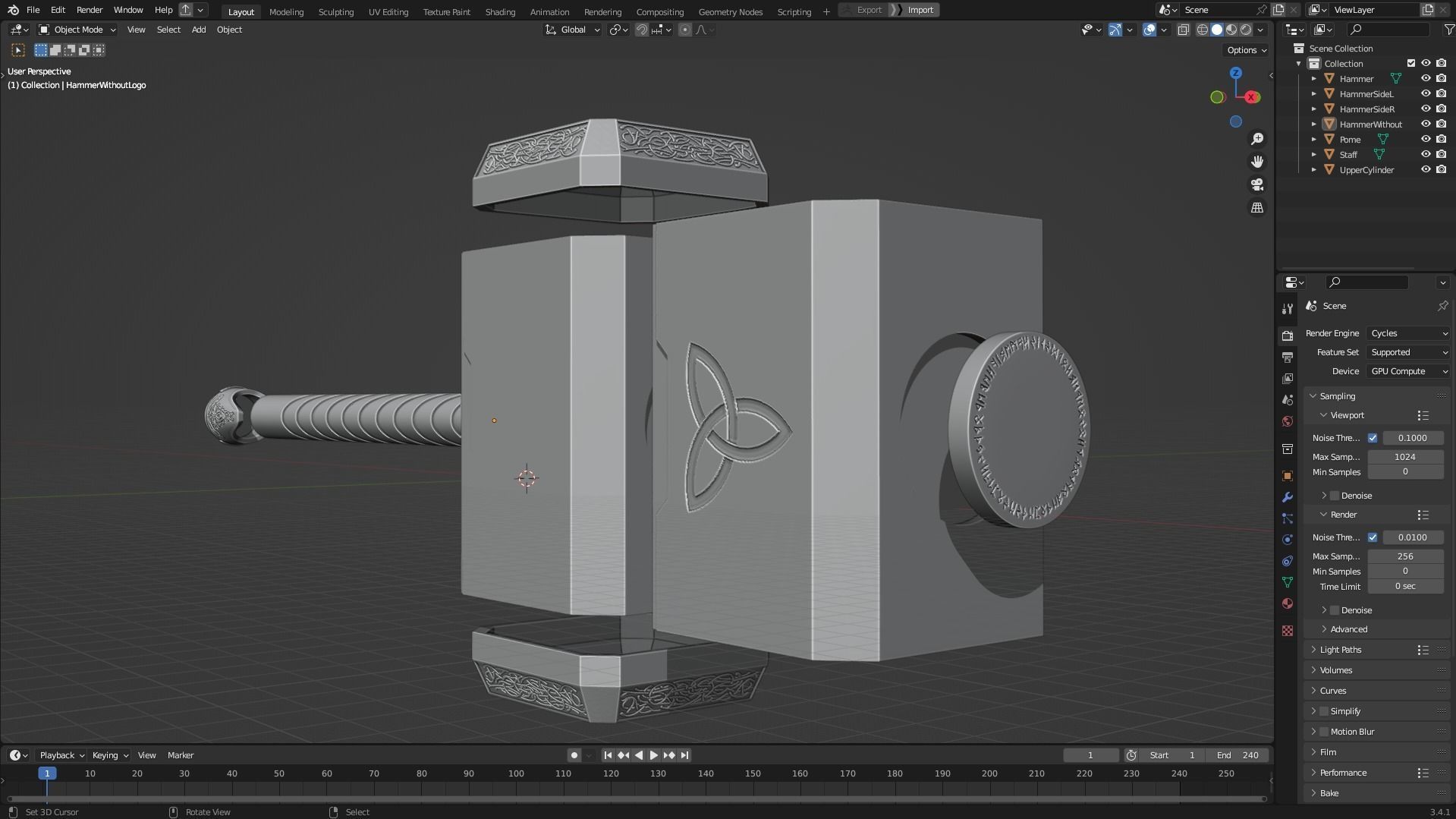Open the viewport Options button
Viewport: 1456px width, 819px height.
[x=1247, y=50]
